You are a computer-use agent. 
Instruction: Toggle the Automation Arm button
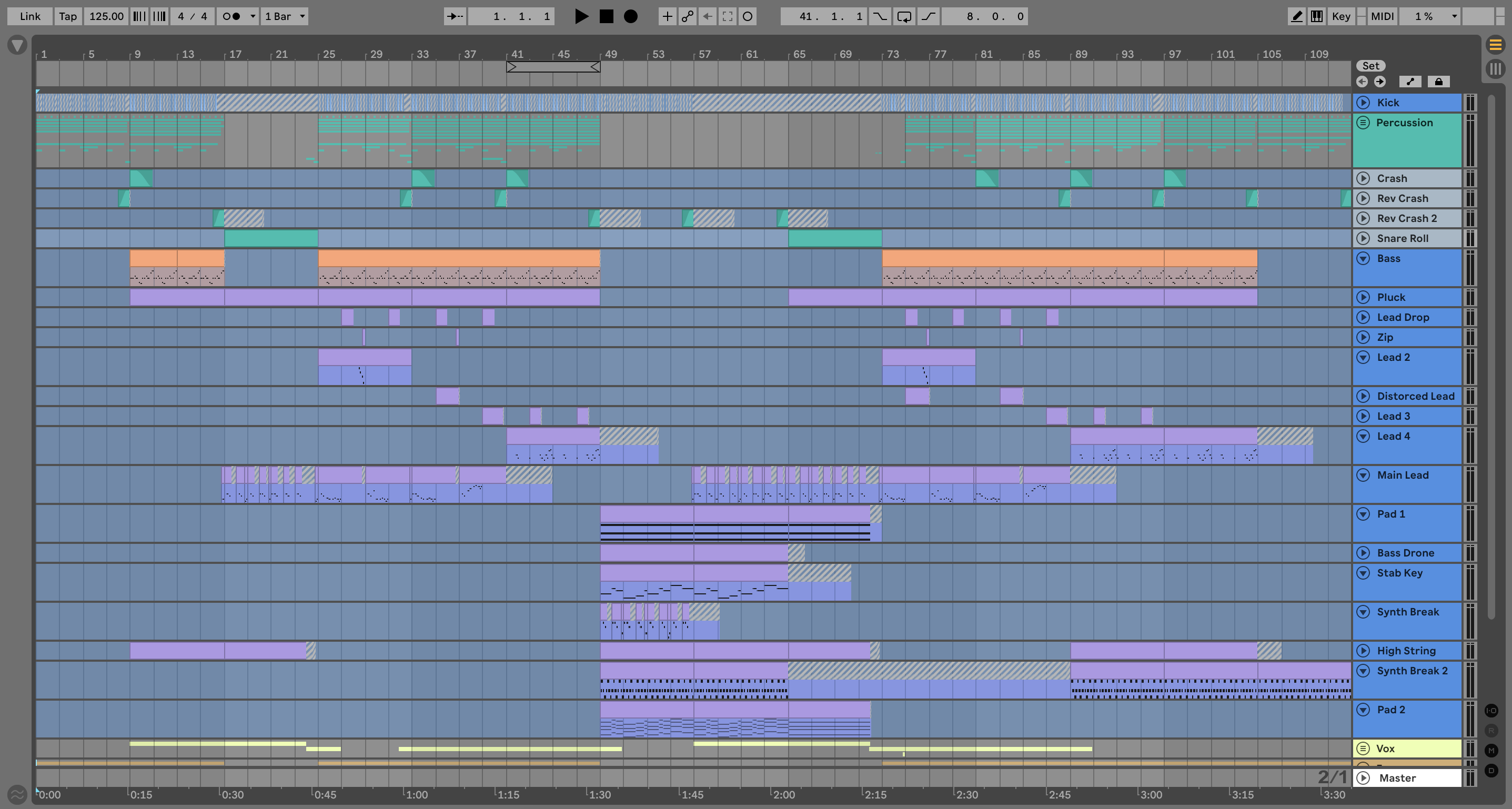pos(687,16)
